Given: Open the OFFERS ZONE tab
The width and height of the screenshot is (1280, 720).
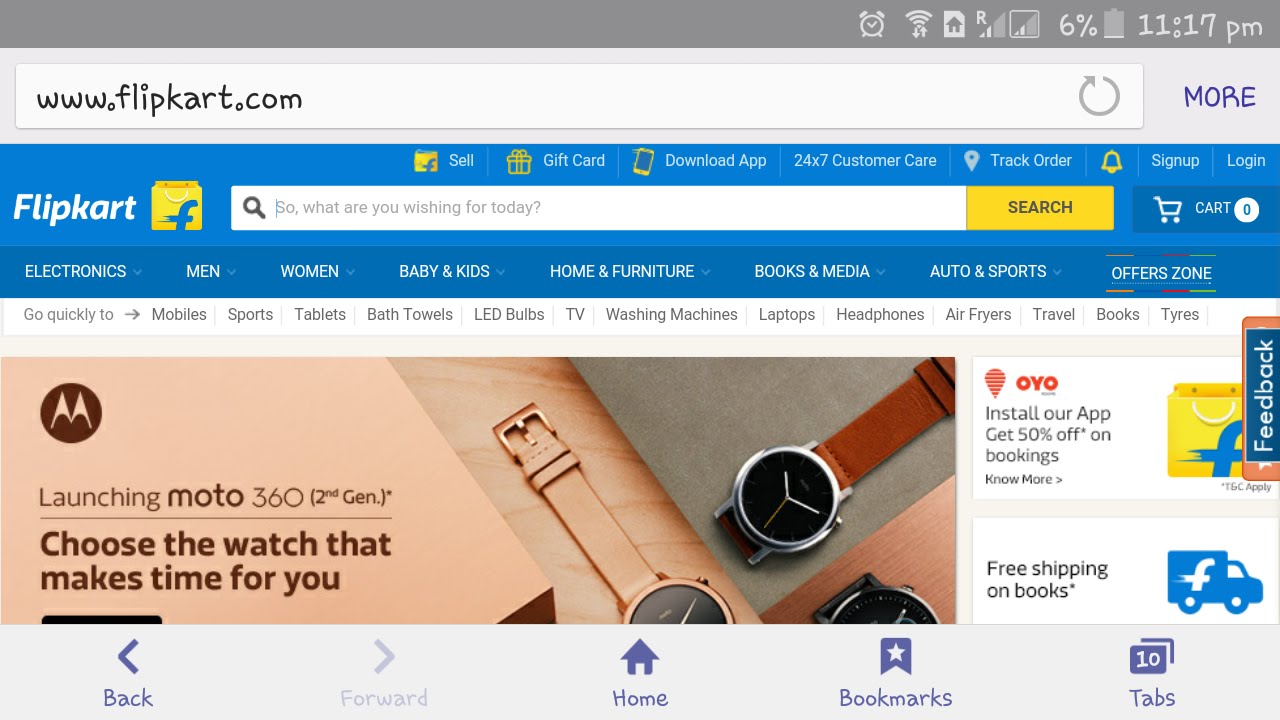Looking at the screenshot, I should 1161,273.
